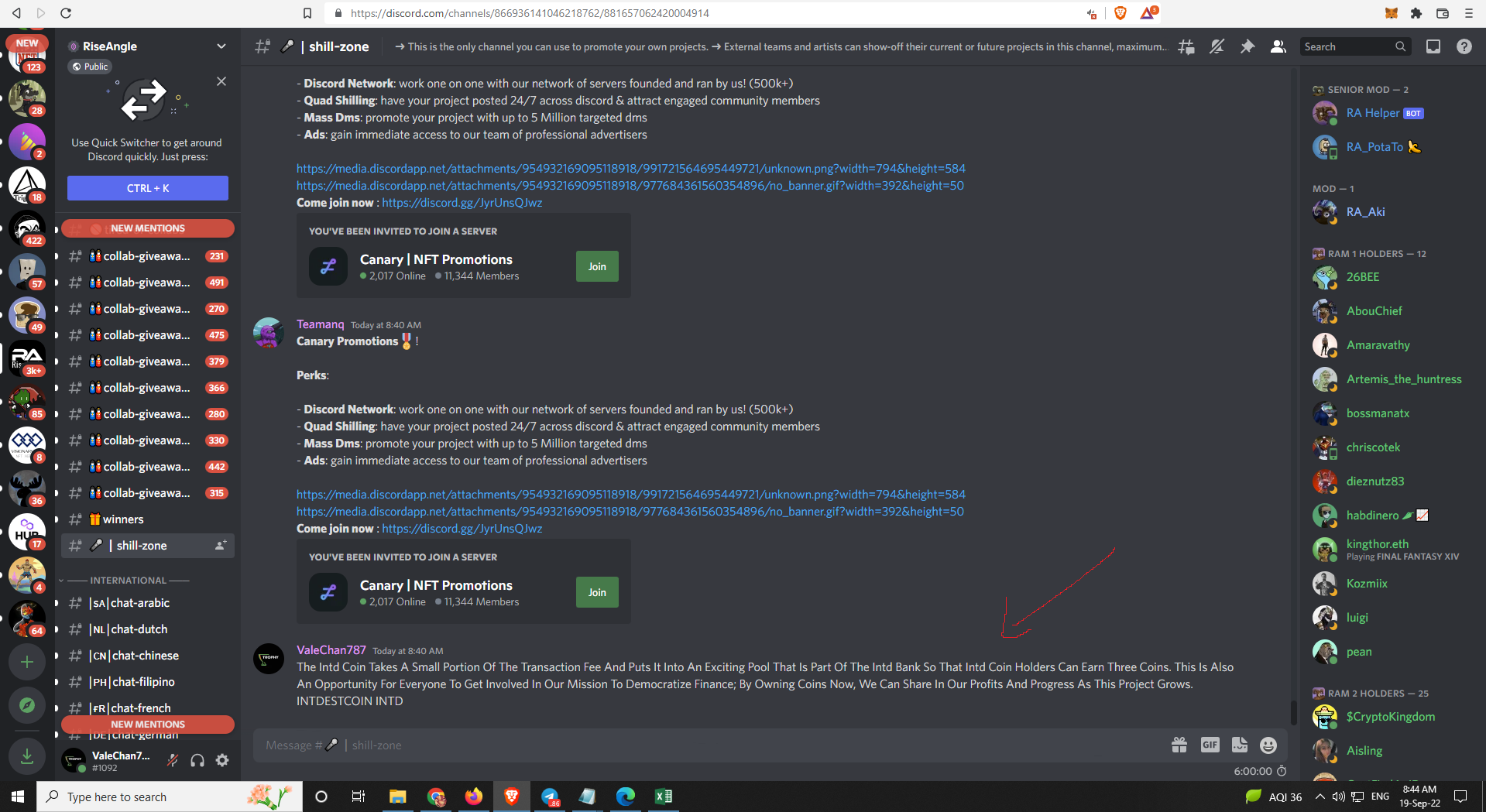
Task: Open the FR chat-french channel
Action: (148, 707)
